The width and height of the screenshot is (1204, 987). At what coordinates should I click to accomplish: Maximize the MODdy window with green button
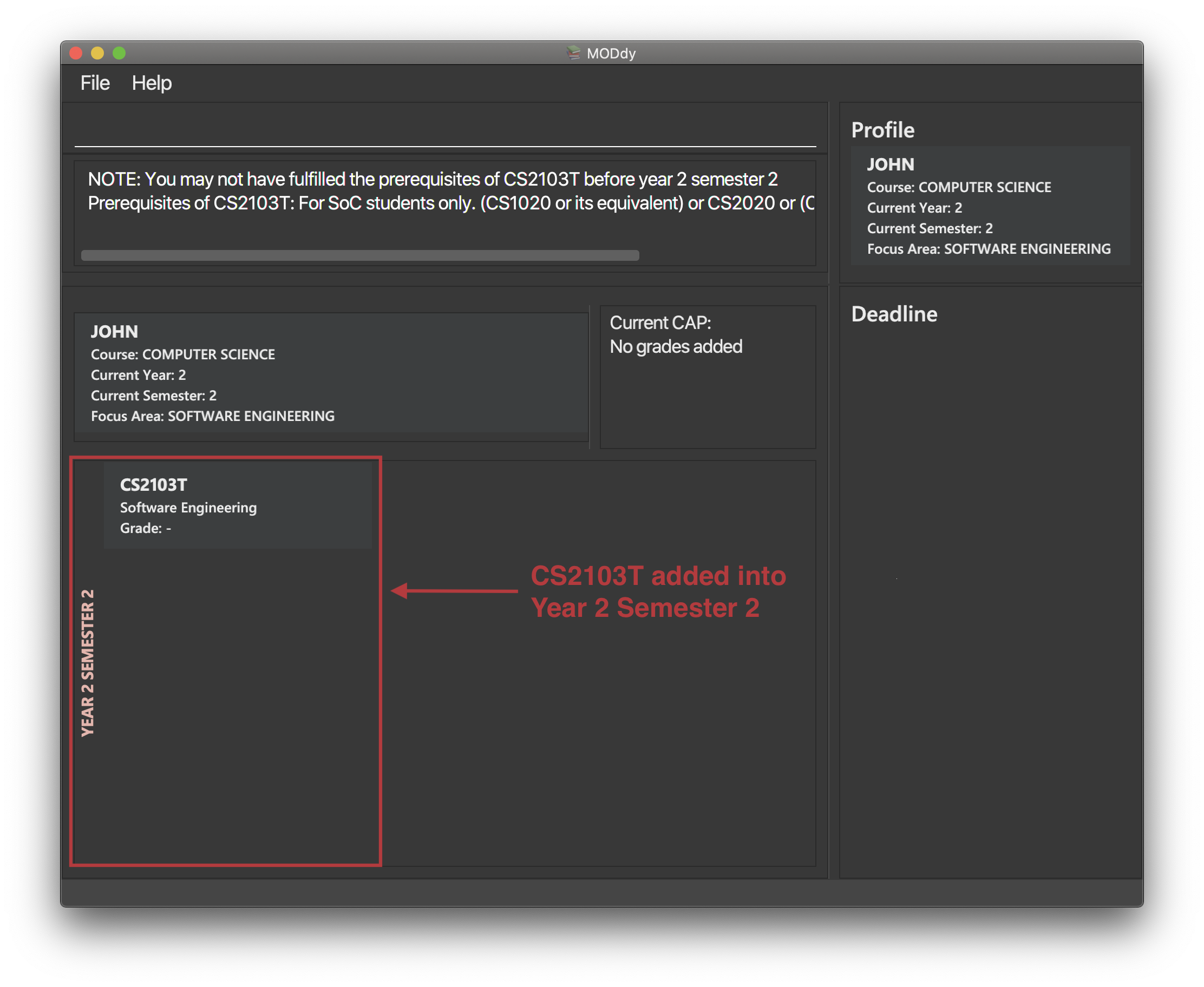pos(119,54)
